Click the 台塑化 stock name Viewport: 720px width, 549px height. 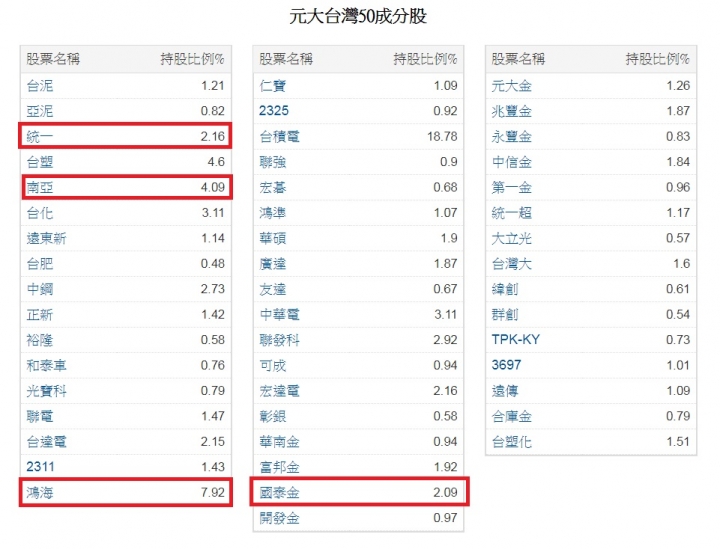point(512,442)
